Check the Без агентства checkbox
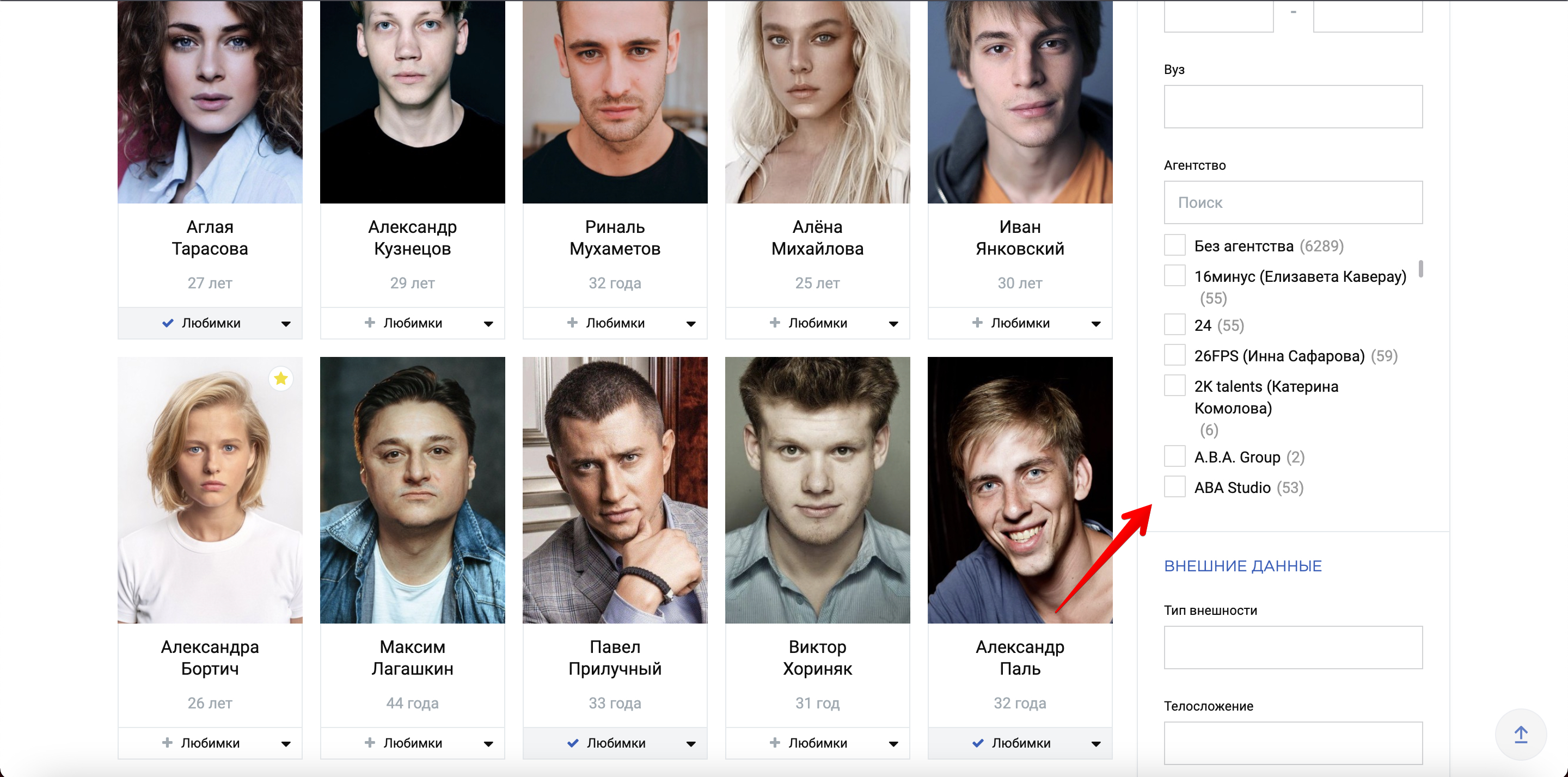Image resolution: width=1568 pixels, height=777 pixels. point(1175,245)
